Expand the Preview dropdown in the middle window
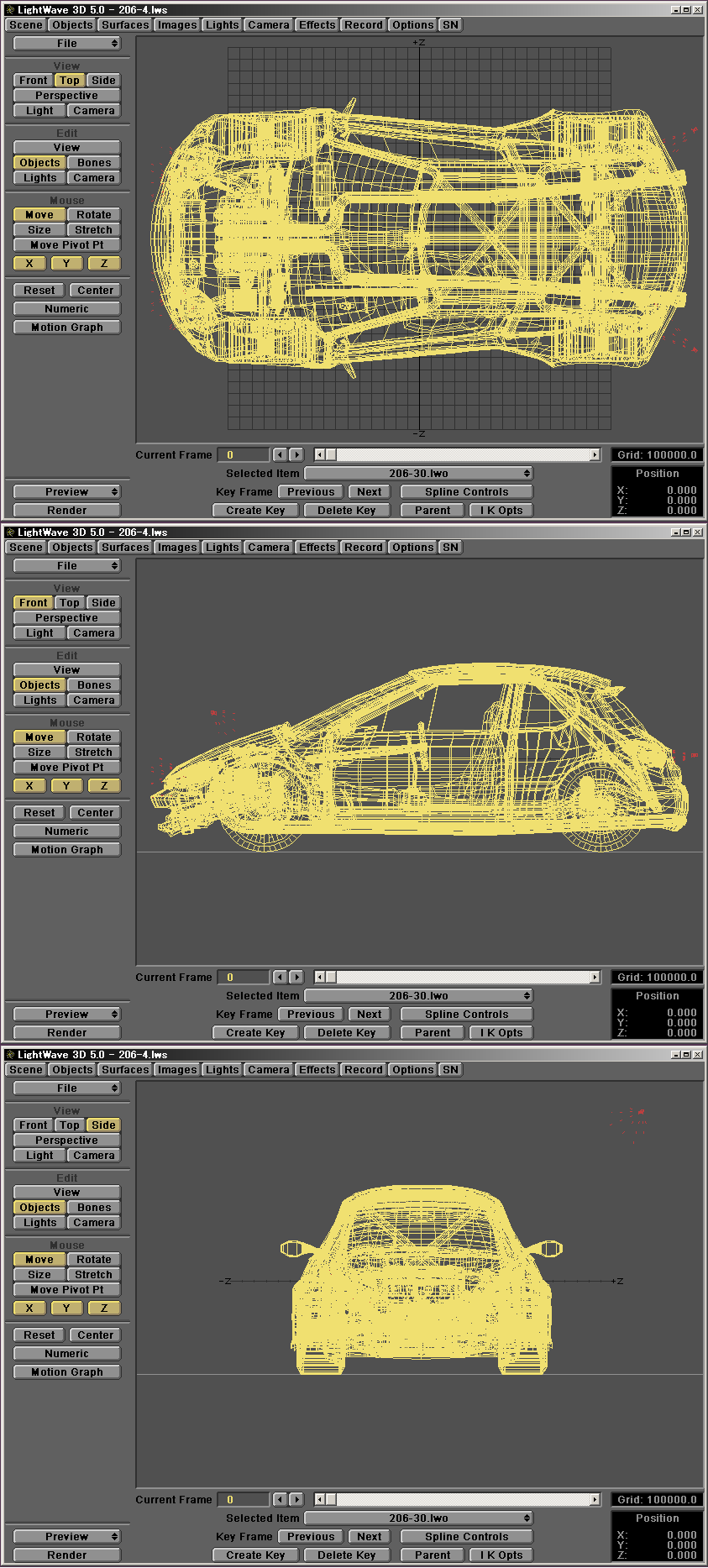Viewport: 708px width, 1568px height. 66,1014
